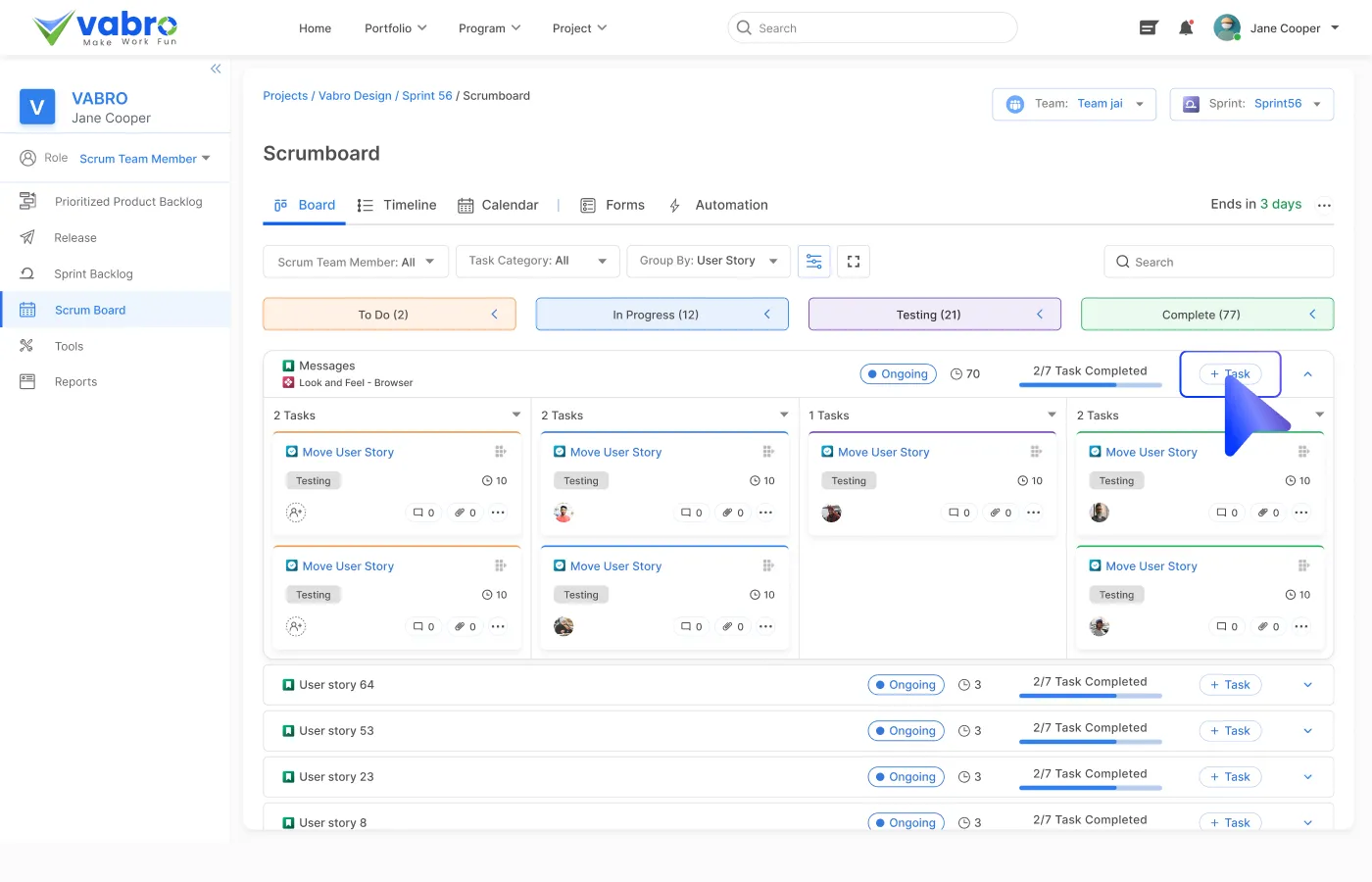The image size is (1372, 882).
Task: Open Tools in the sidebar
Action: [x=69, y=346]
